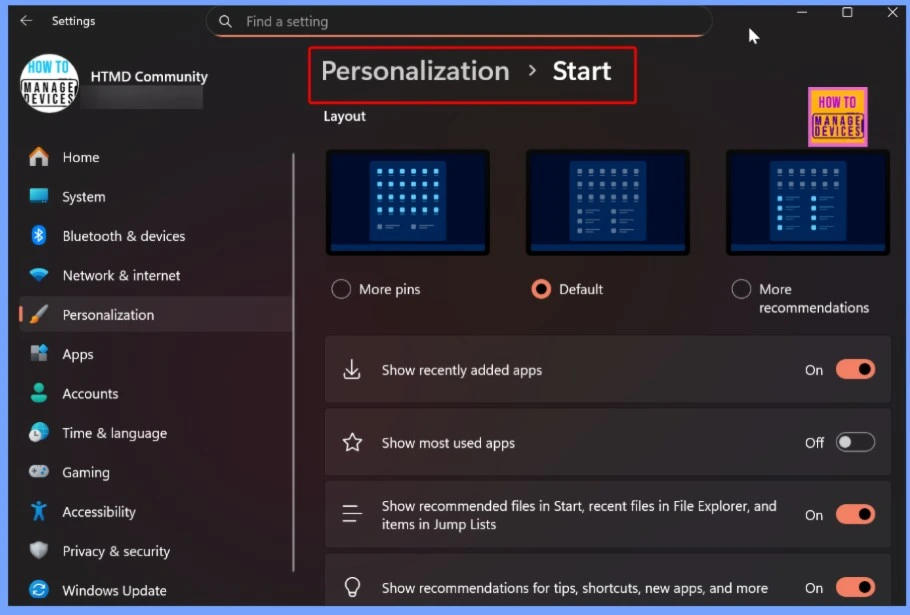Viewport: 910px width, 615px height.
Task: Open System settings via monitor icon
Action: 39,197
